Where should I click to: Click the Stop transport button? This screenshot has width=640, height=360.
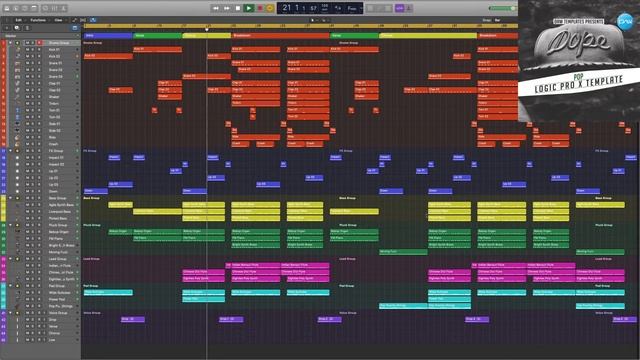238,8
